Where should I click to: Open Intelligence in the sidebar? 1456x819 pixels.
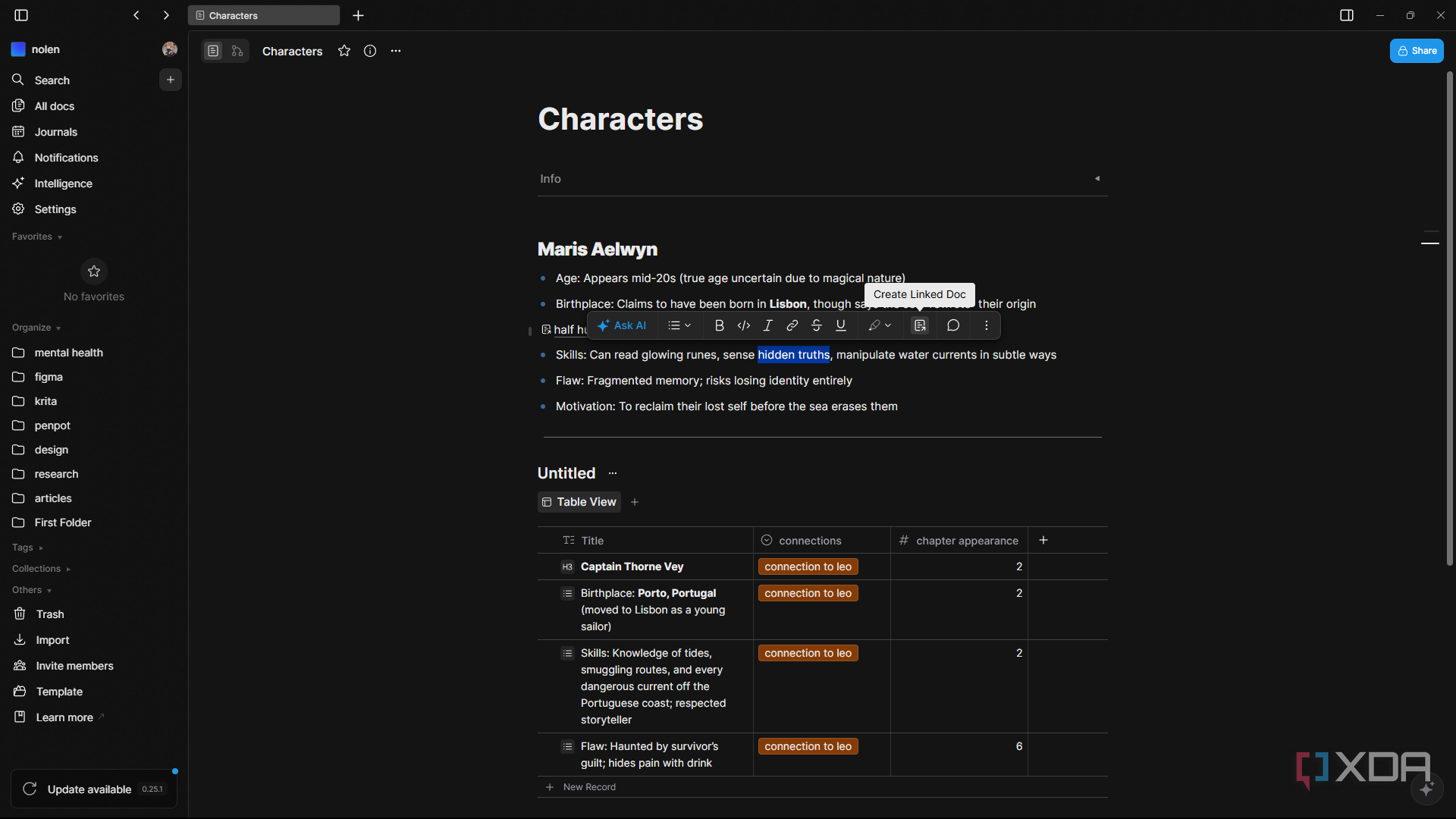point(94,184)
